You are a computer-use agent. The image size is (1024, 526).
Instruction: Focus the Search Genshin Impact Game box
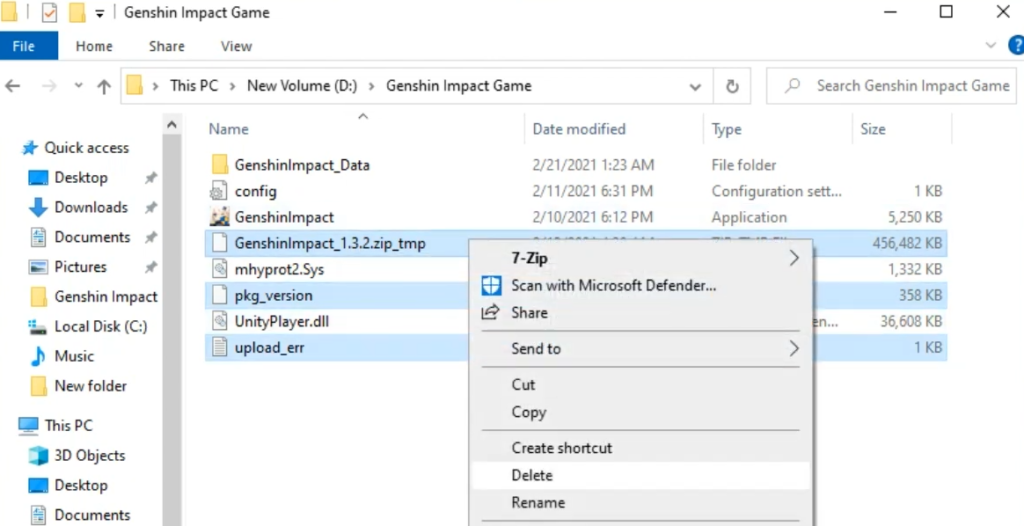[x=891, y=86]
